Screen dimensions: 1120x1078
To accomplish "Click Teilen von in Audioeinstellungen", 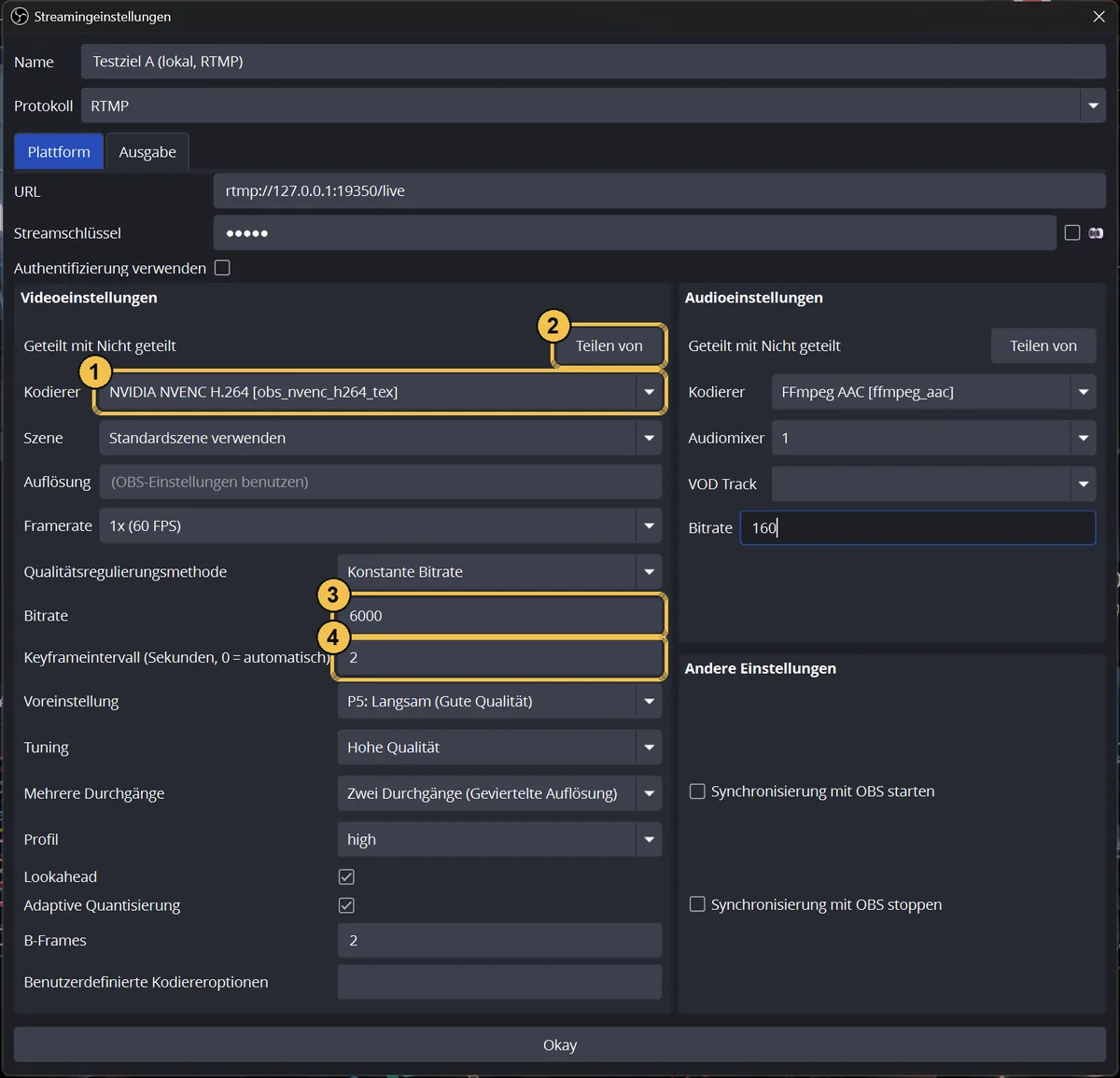I will [x=1043, y=345].
